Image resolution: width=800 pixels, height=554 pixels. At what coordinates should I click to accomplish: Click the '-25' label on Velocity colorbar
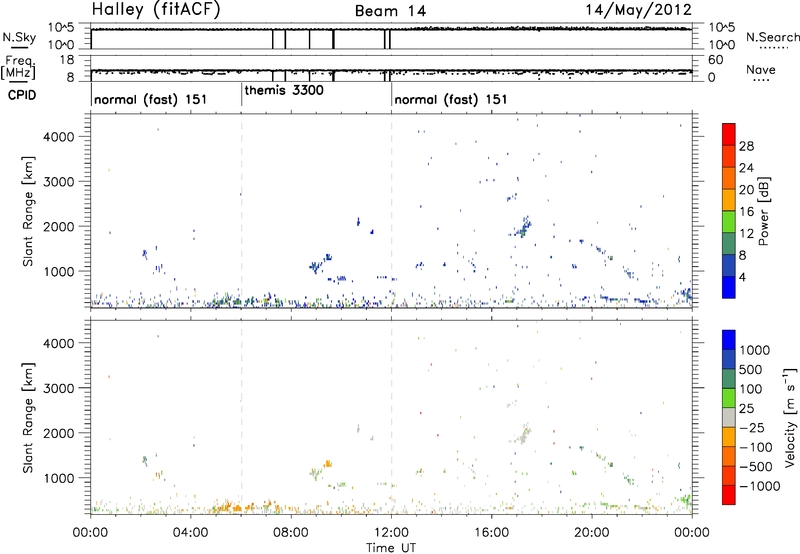pos(752,428)
